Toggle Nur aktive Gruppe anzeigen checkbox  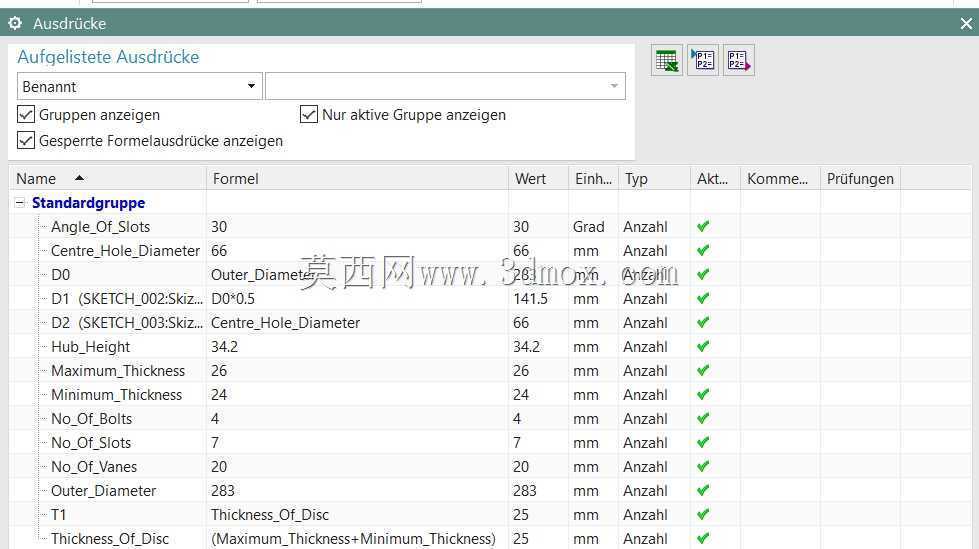pyautogui.click(x=308, y=114)
